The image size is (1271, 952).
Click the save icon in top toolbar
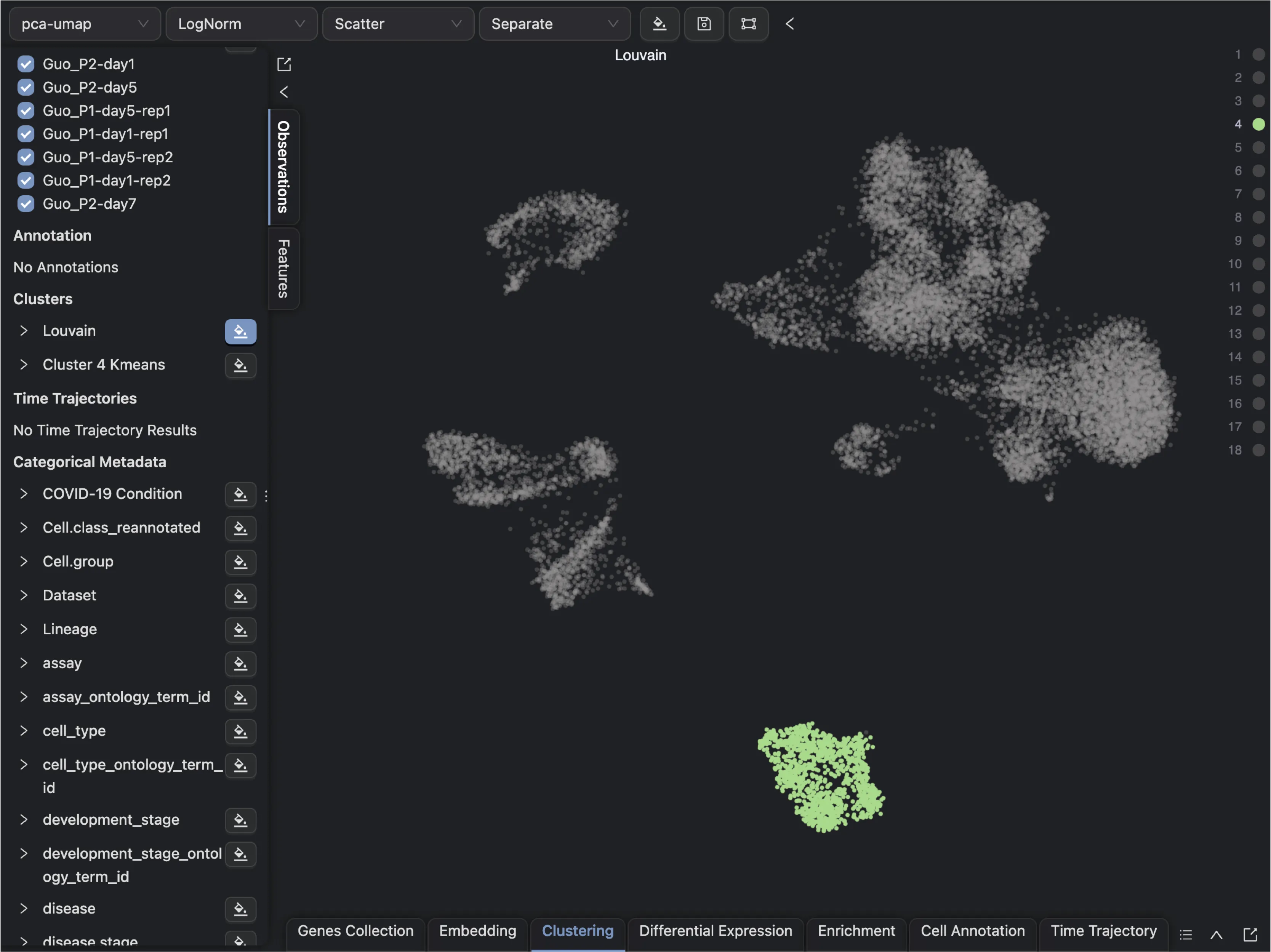point(704,24)
